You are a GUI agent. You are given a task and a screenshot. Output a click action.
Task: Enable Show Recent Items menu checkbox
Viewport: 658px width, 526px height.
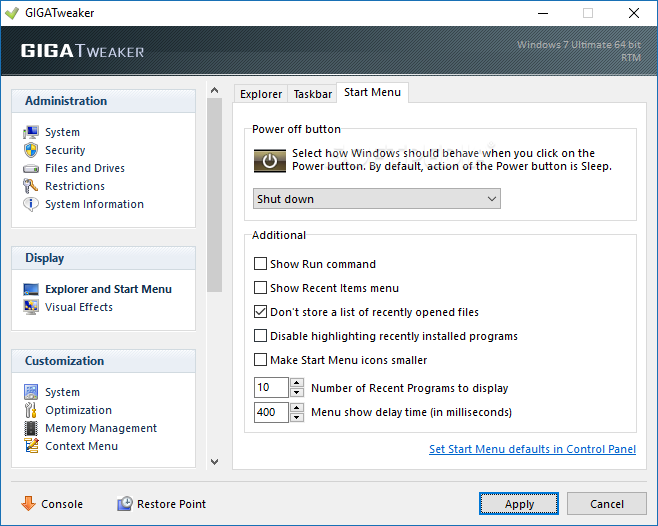pyautogui.click(x=260, y=288)
